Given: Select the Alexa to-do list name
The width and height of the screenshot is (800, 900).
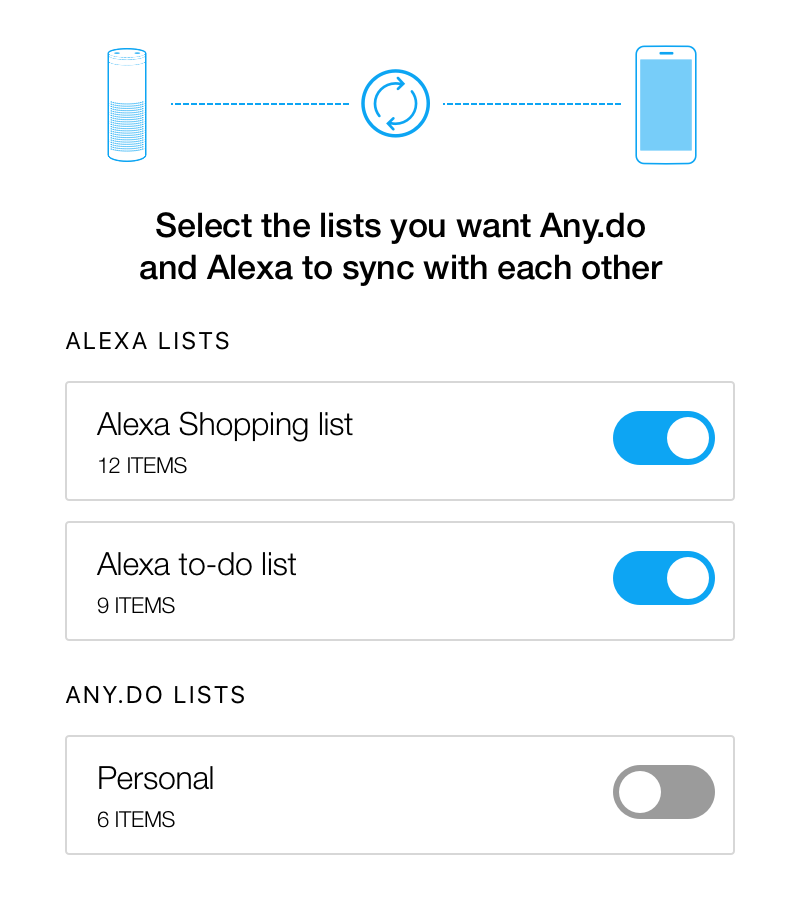Looking at the screenshot, I should click(197, 565).
